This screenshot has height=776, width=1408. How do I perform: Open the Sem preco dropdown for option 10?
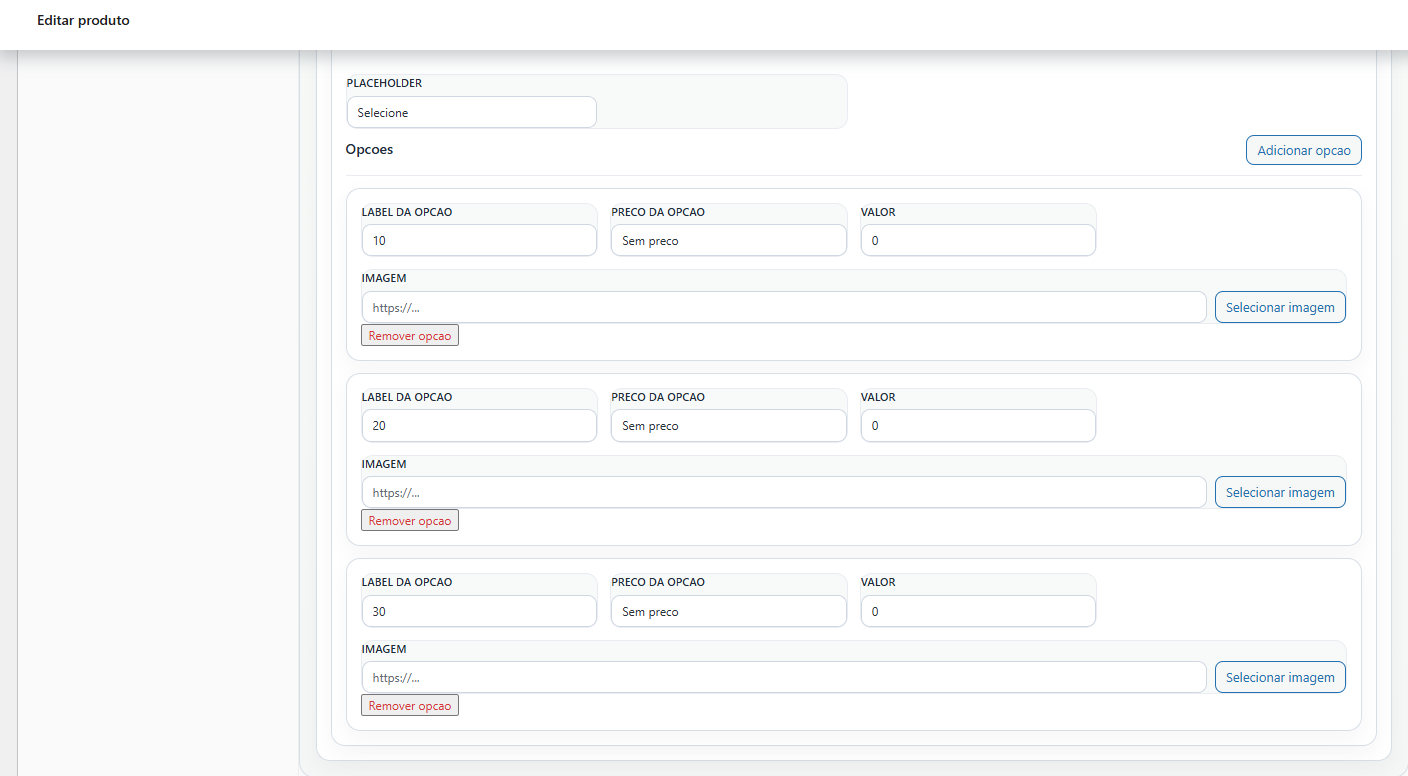pos(728,240)
